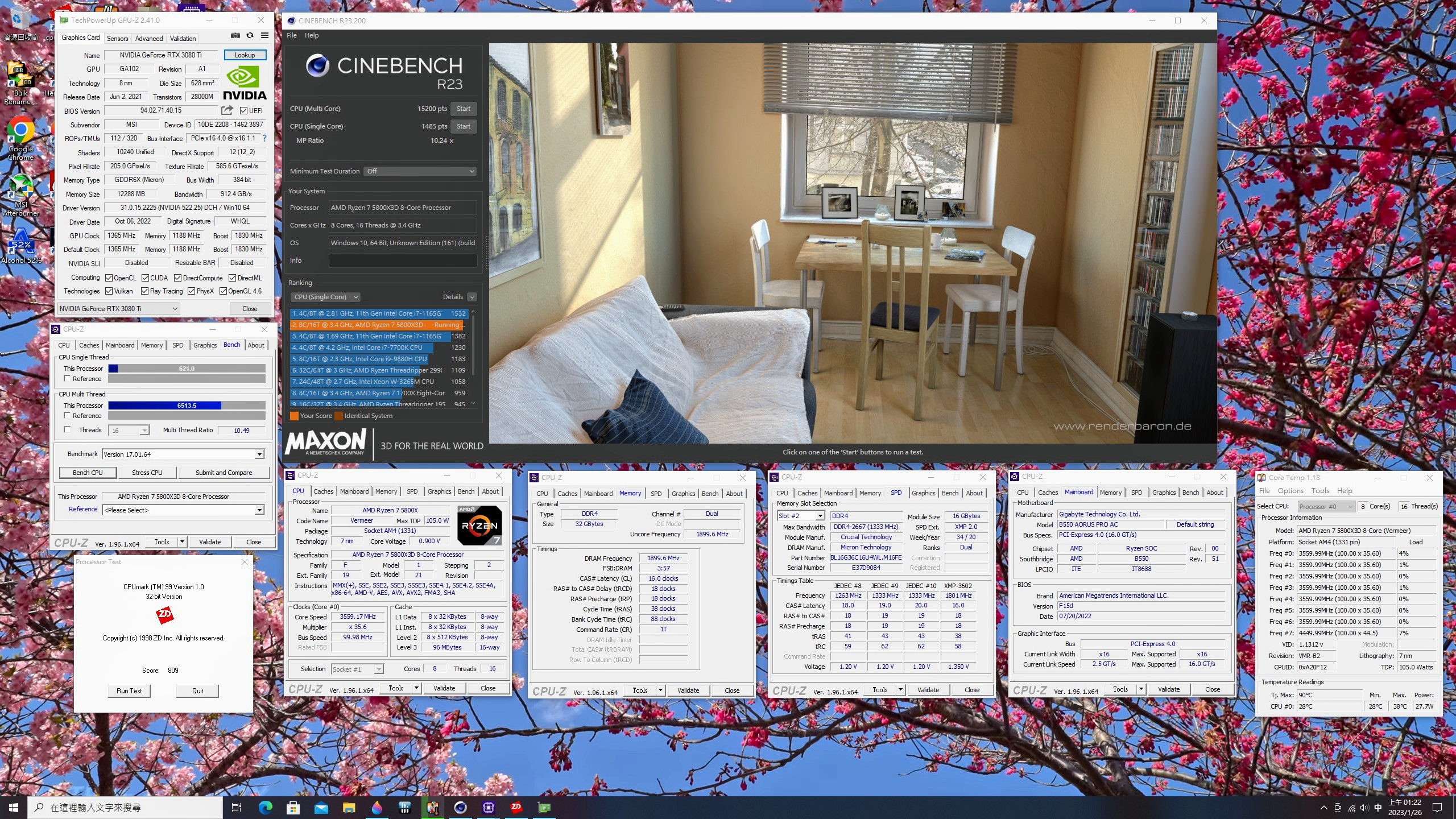Open the MSI Afterburner desktop icon
This screenshot has height=819, width=1456.
20,195
